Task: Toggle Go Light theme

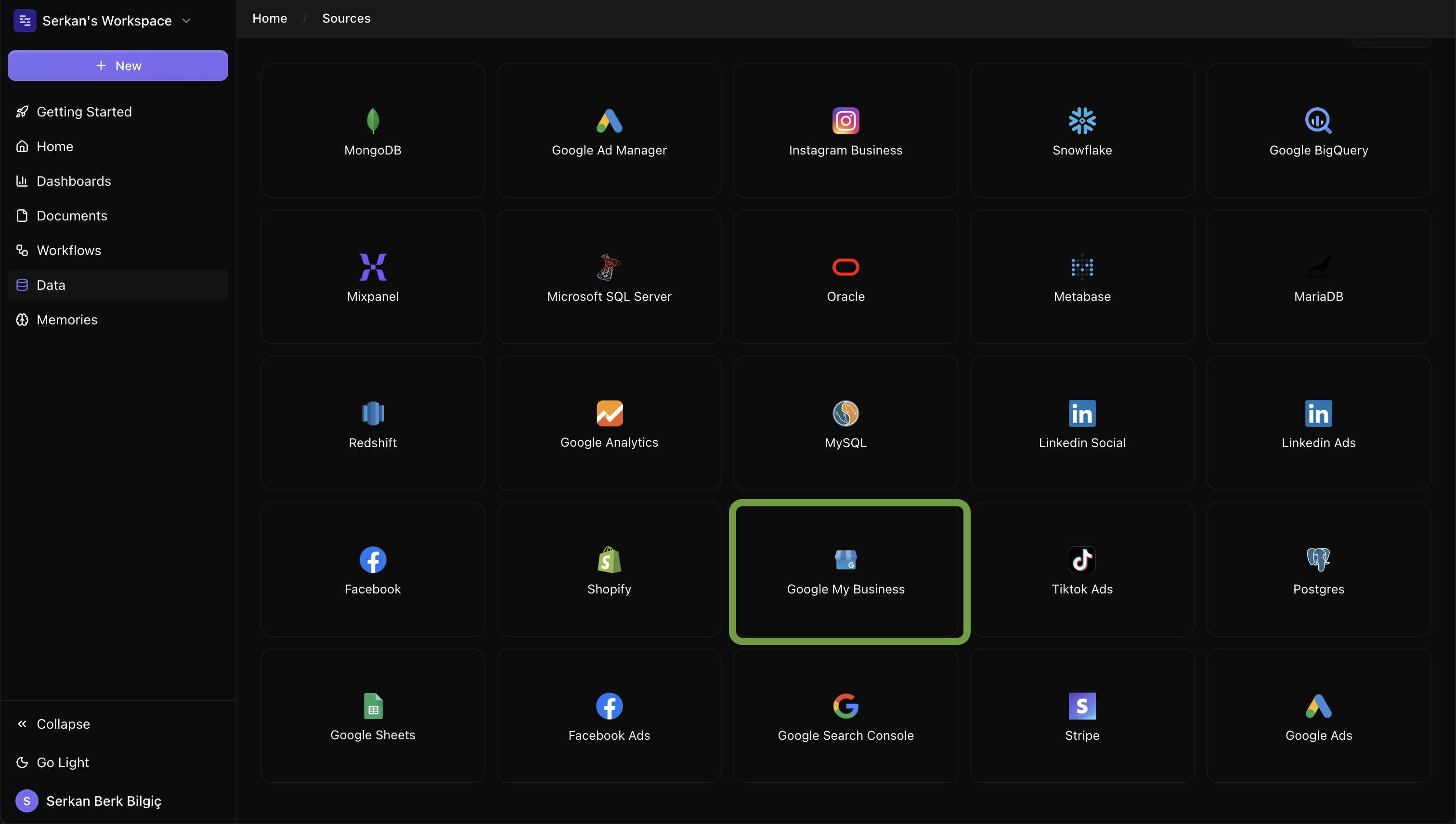Action: point(118,762)
